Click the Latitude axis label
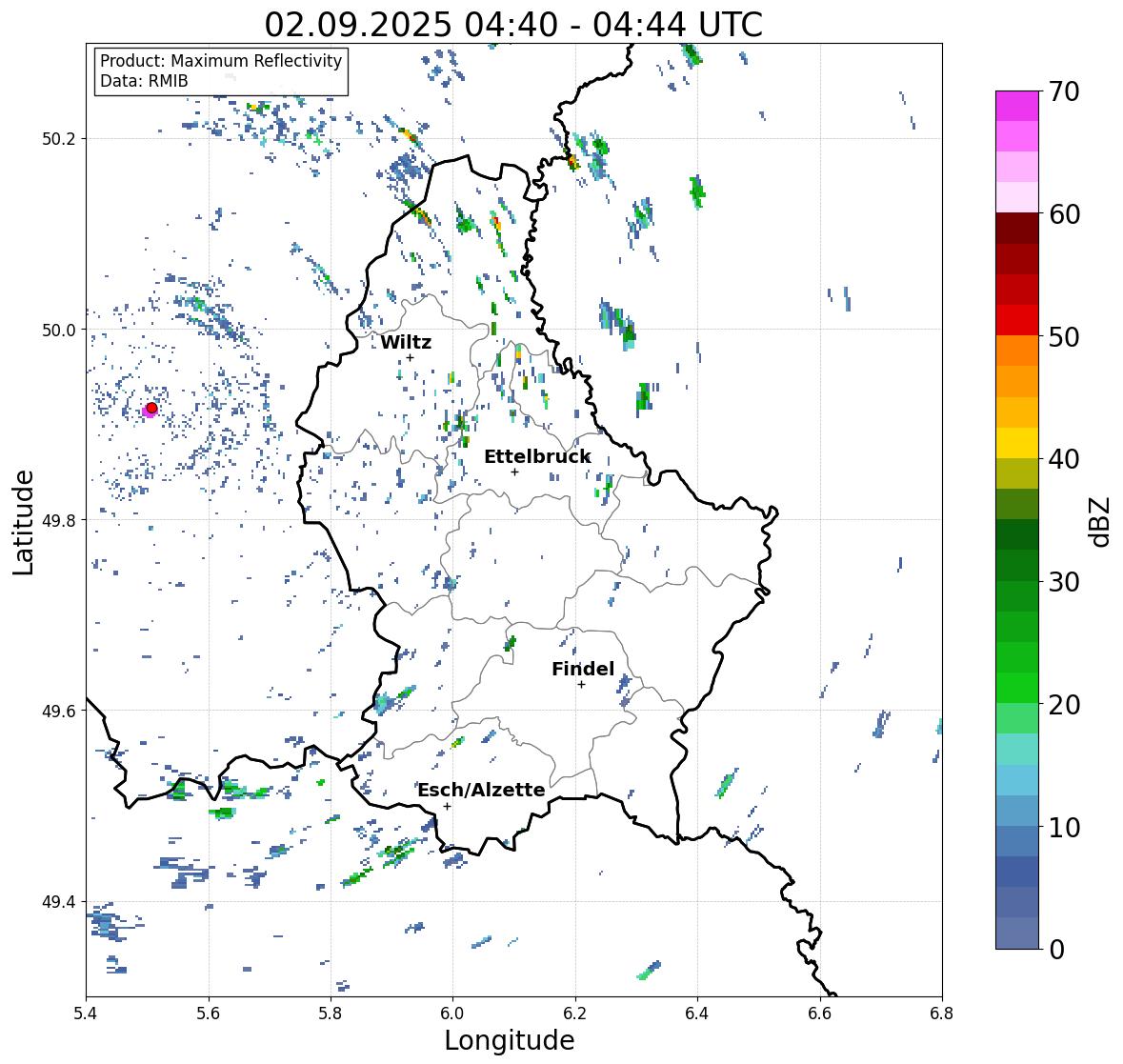This screenshot has width=1123, height=1064. (24, 522)
